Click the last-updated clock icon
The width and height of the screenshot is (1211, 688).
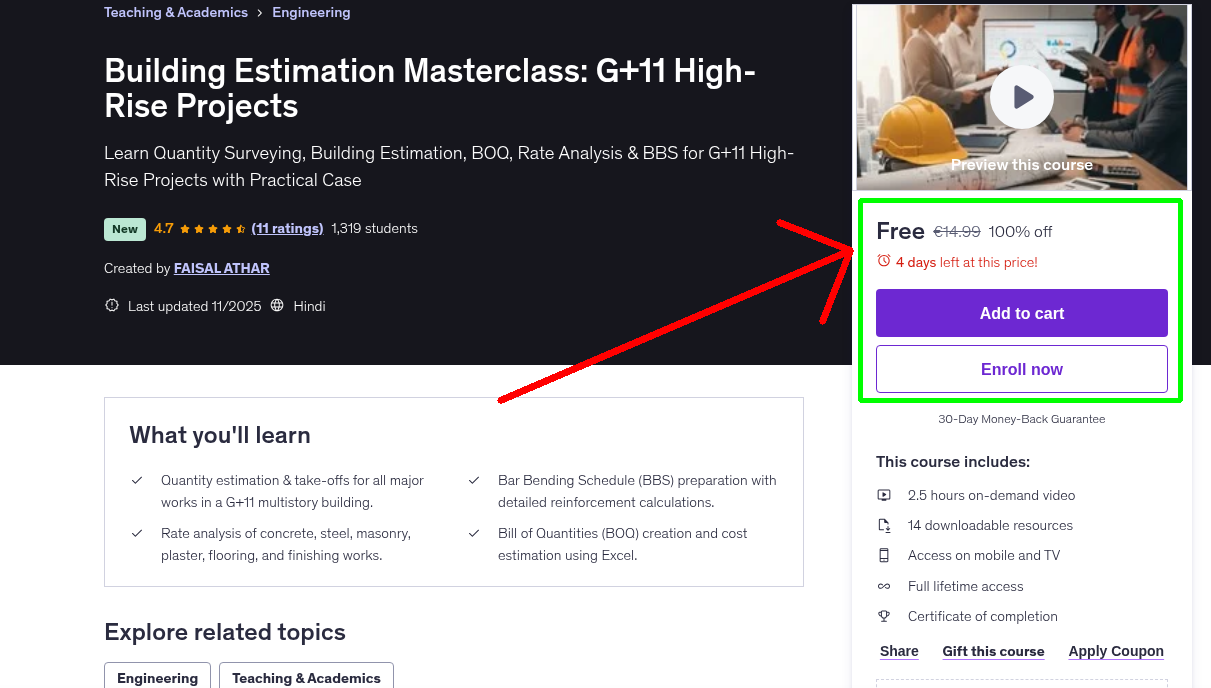[111, 305]
